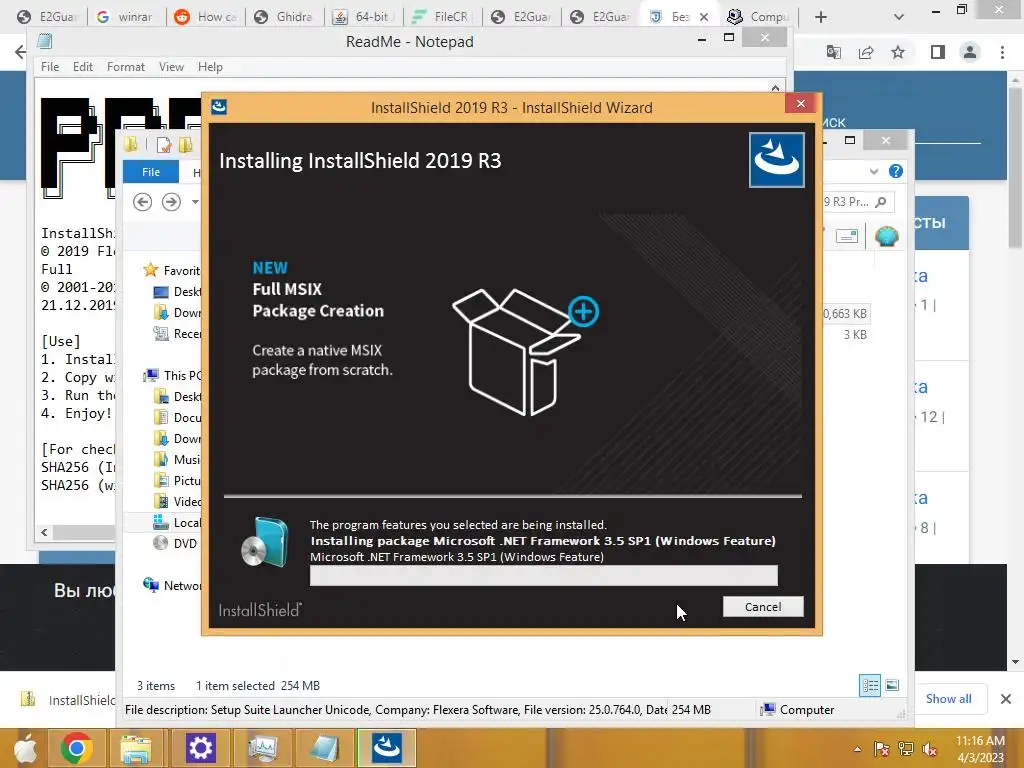Close the Chrome downloads bar
Viewport: 1024px width, 768px height.
(1006, 699)
